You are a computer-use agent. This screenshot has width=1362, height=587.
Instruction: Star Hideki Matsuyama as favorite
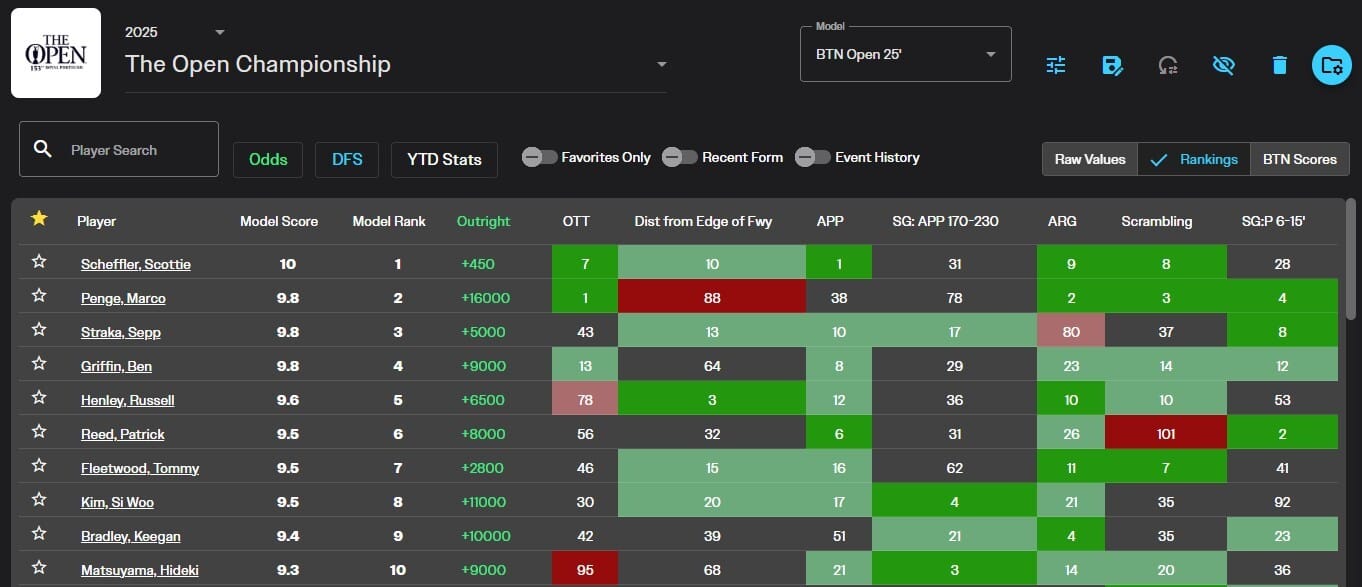coord(39,568)
